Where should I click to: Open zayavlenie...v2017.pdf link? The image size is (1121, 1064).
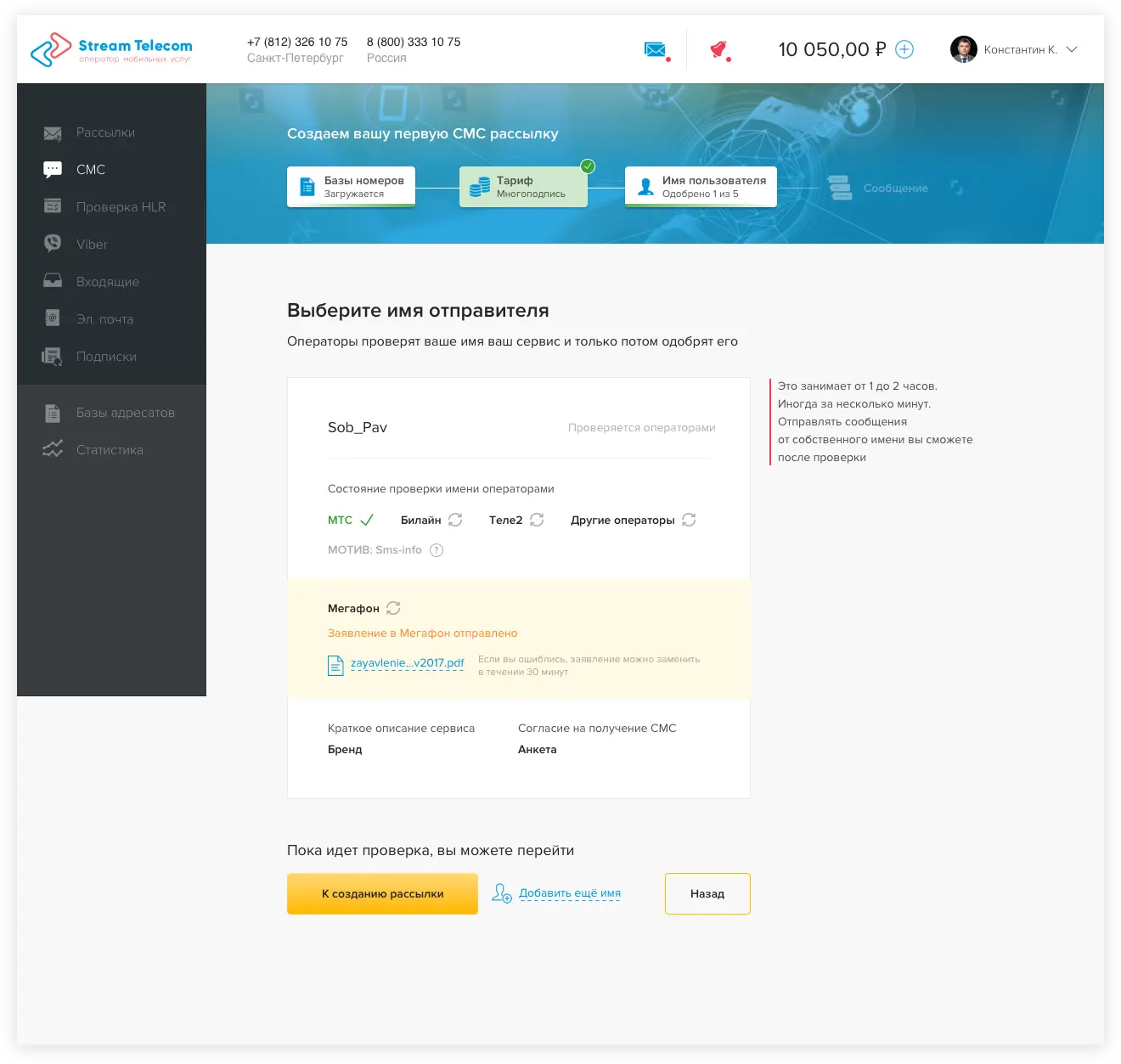pos(408,663)
